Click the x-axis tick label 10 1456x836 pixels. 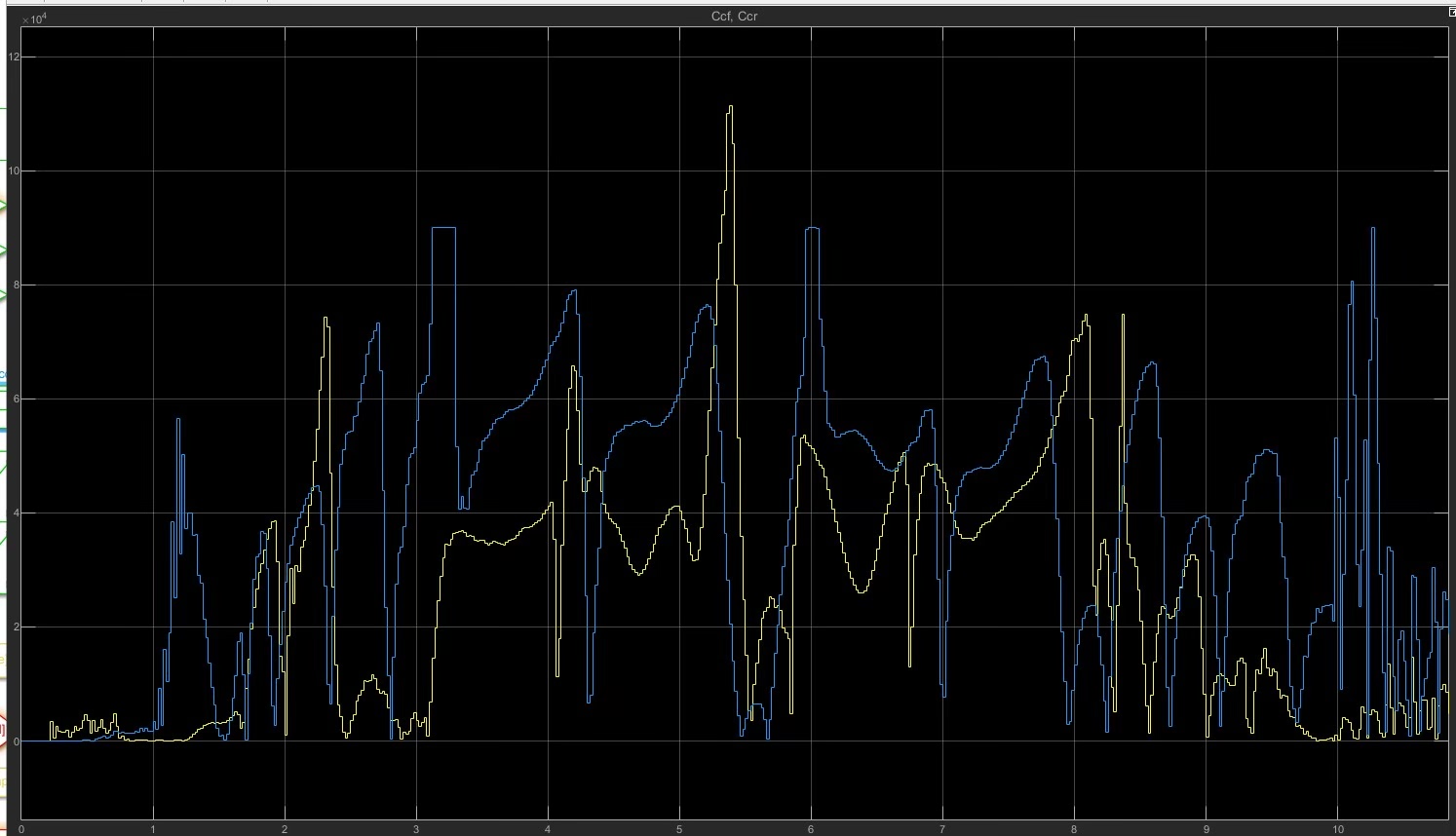coord(1338,829)
